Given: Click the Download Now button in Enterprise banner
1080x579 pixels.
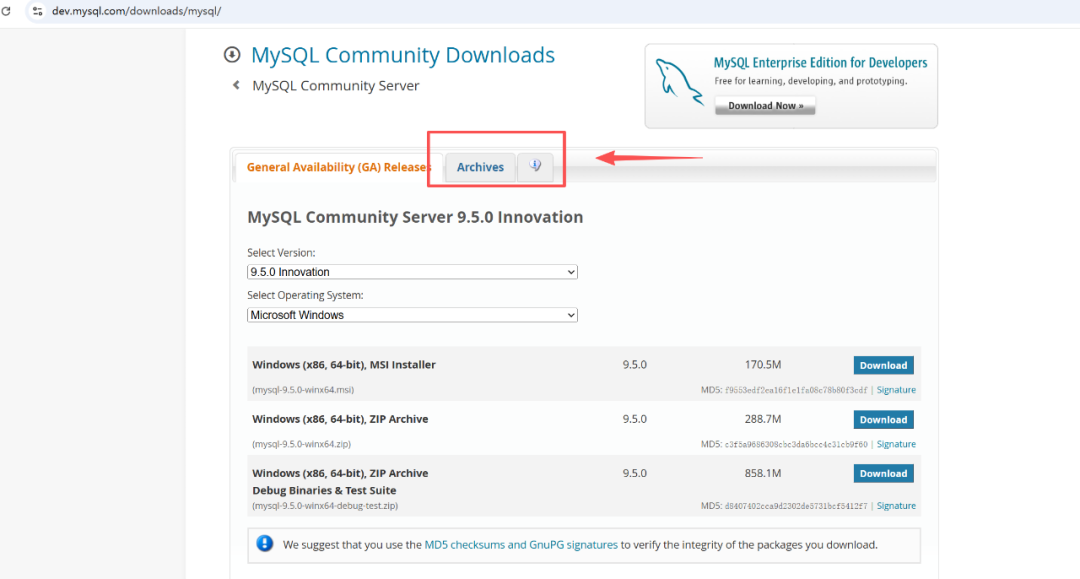Looking at the screenshot, I should pyautogui.click(x=765, y=105).
